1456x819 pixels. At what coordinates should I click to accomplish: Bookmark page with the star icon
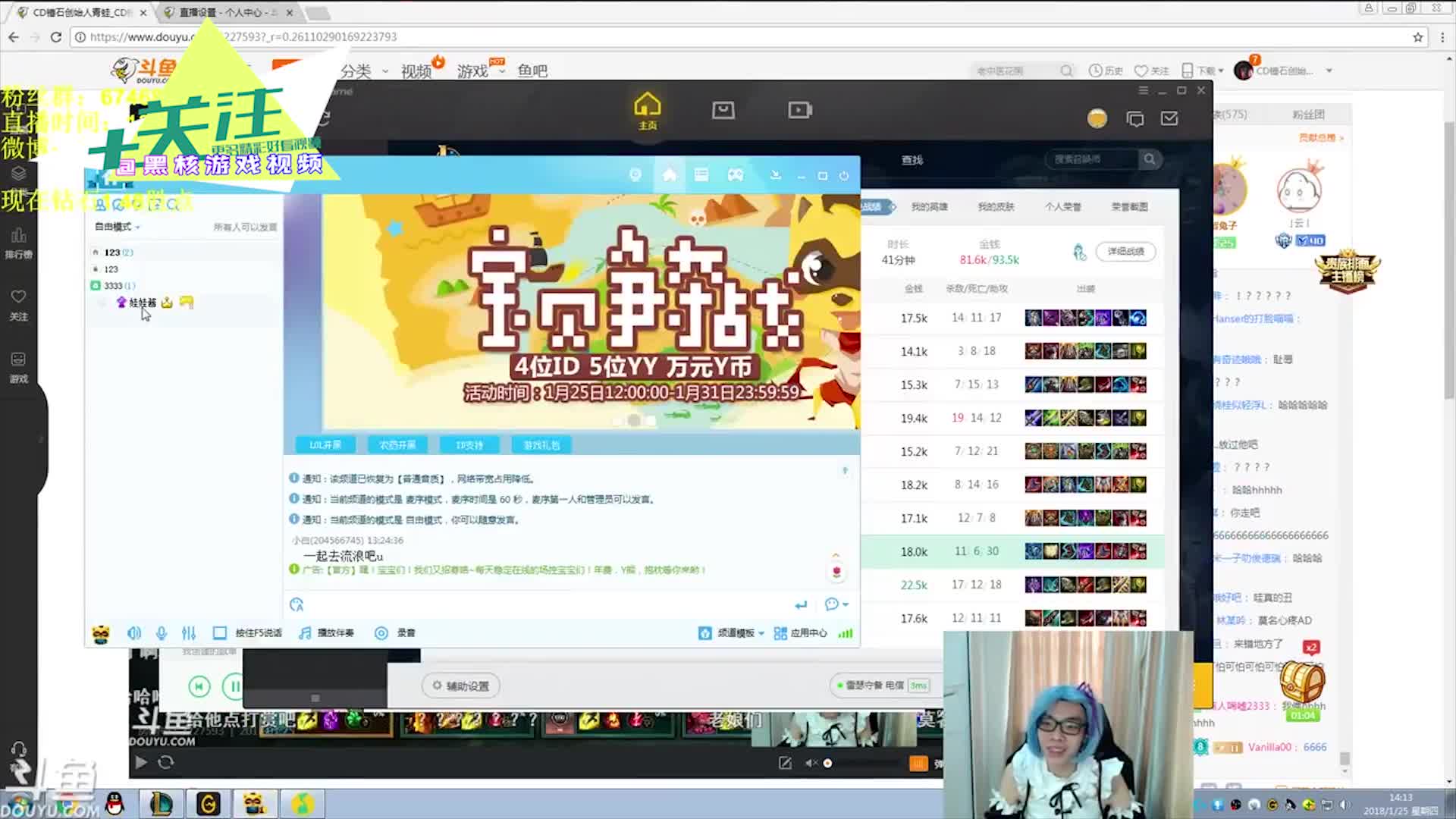(x=1418, y=37)
